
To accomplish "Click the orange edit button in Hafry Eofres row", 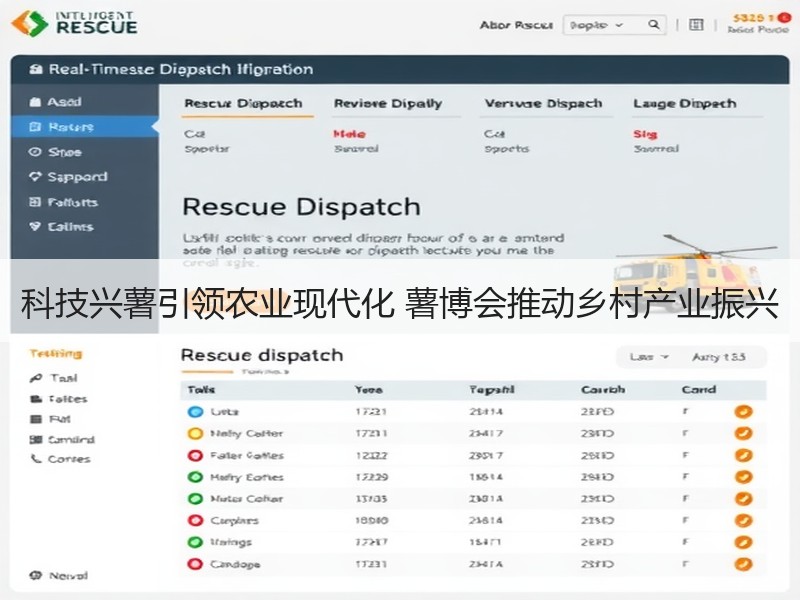I will coord(743,477).
